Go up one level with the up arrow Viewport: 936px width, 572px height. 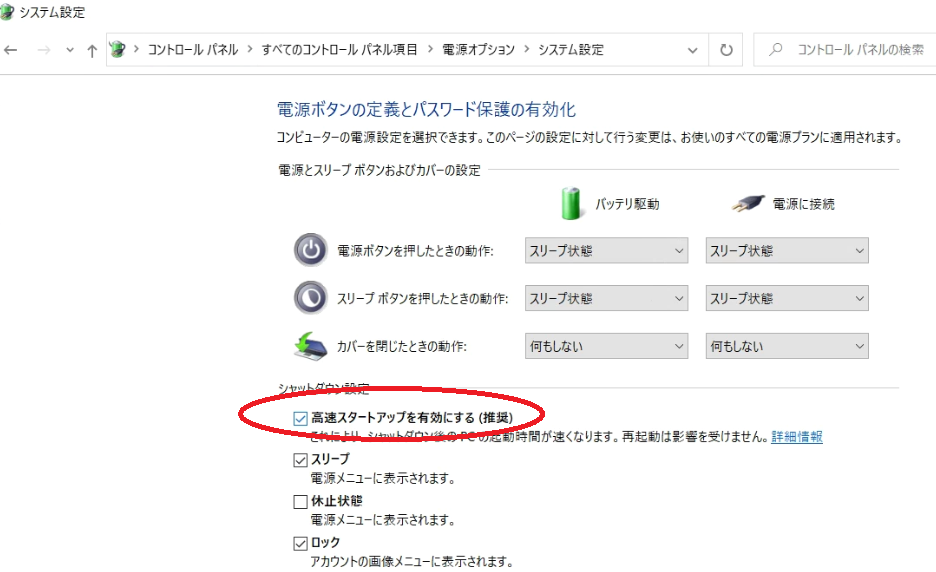click(92, 51)
